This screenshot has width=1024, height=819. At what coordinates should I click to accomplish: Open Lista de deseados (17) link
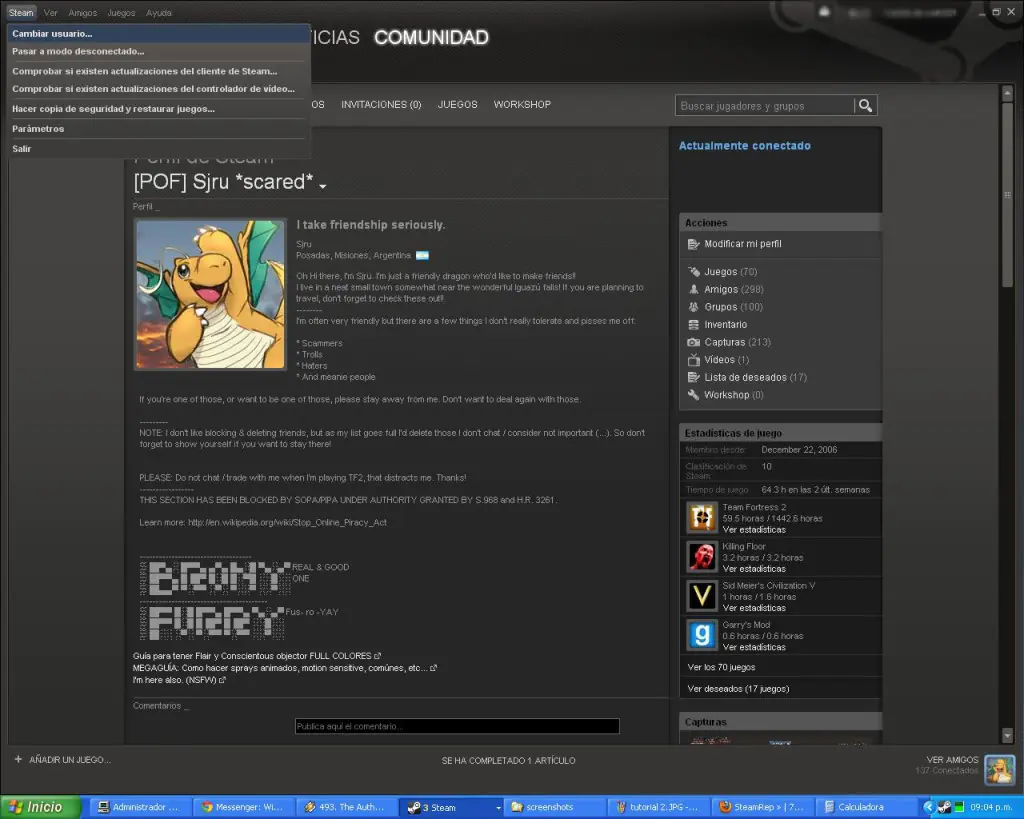pyautogui.click(x=755, y=377)
